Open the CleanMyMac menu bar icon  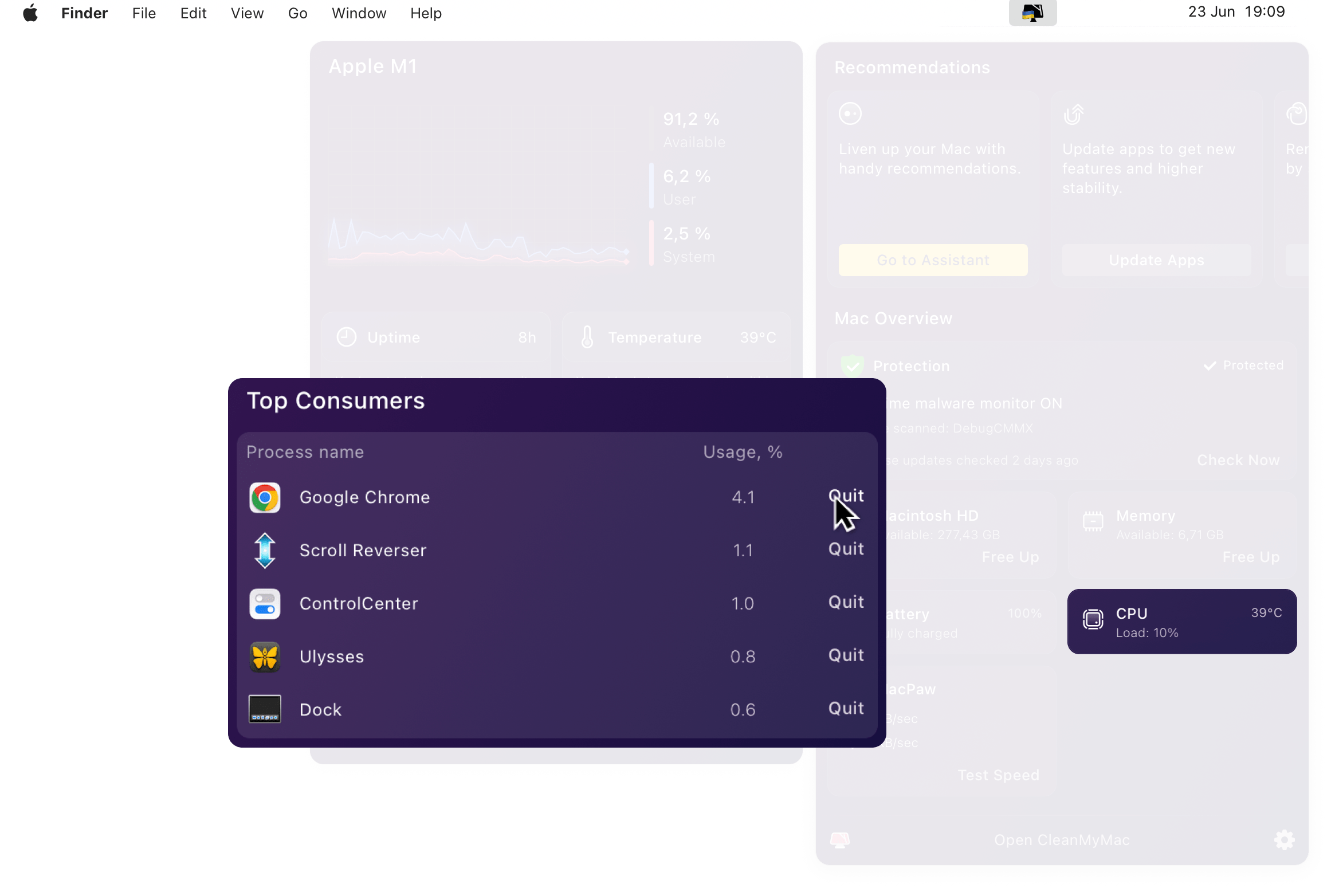tap(1032, 13)
